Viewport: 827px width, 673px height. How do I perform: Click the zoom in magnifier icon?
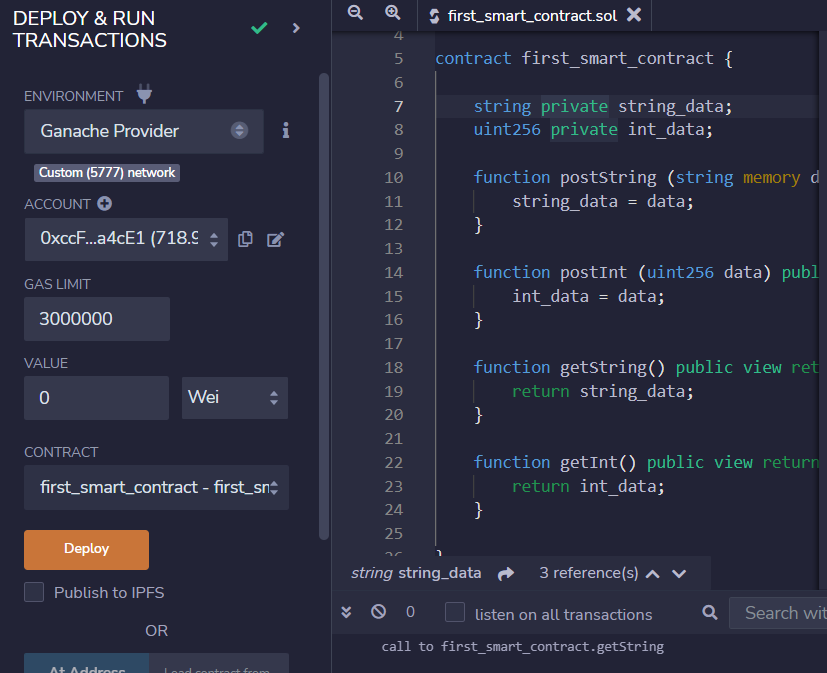click(x=392, y=13)
